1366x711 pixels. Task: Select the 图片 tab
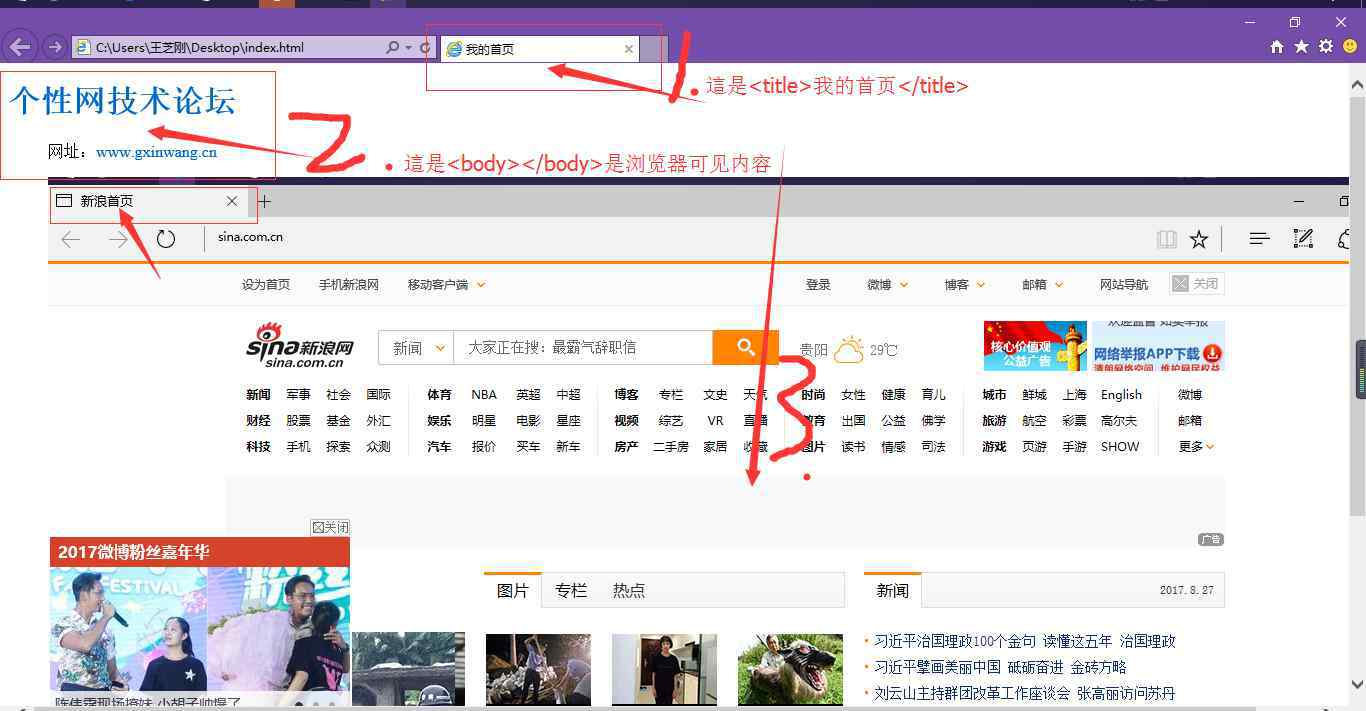(x=513, y=590)
